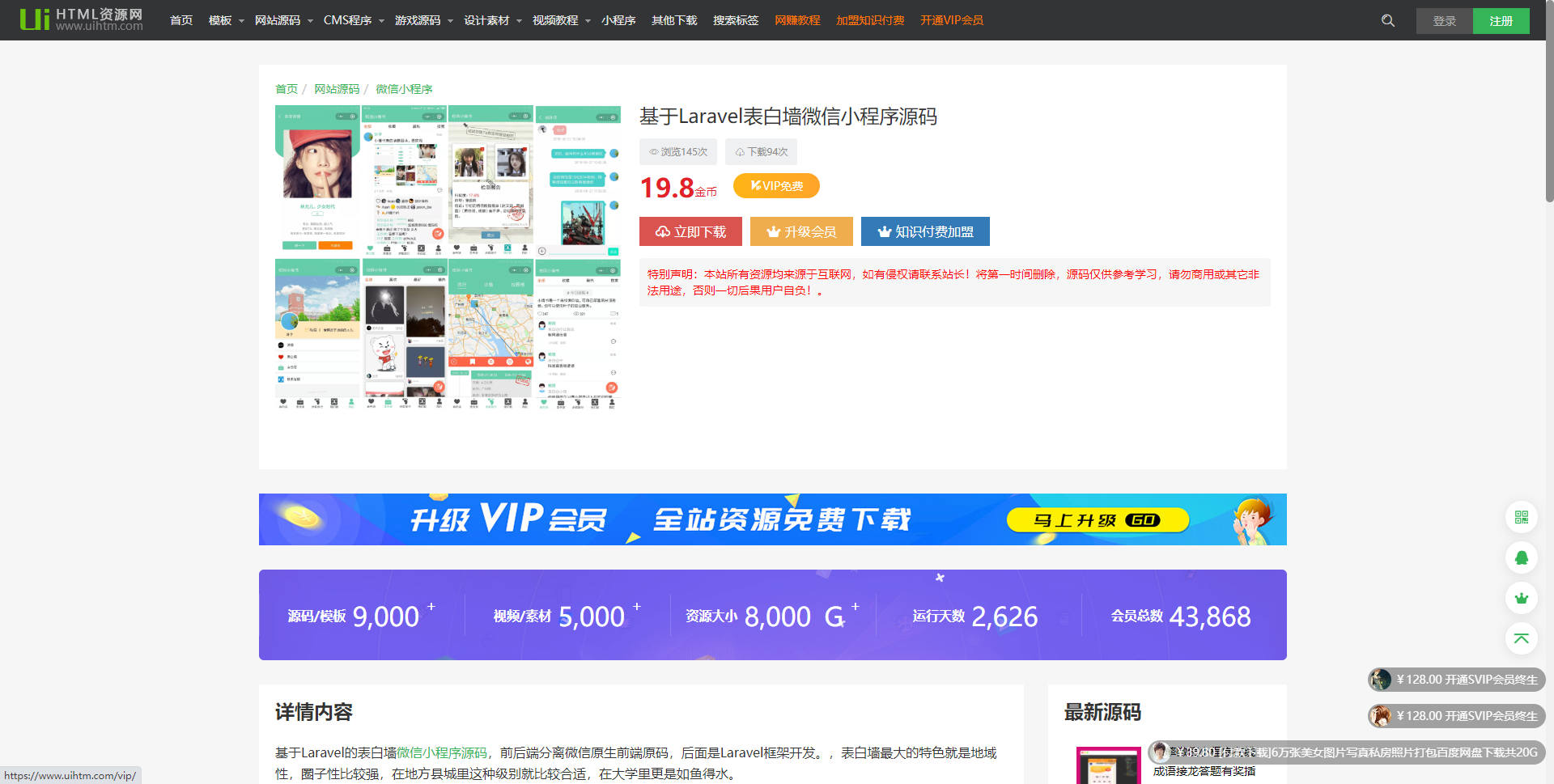This screenshot has width=1554, height=784.
Task: Click the crown VIP floating icon
Action: pyautogui.click(x=1522, y=598)
